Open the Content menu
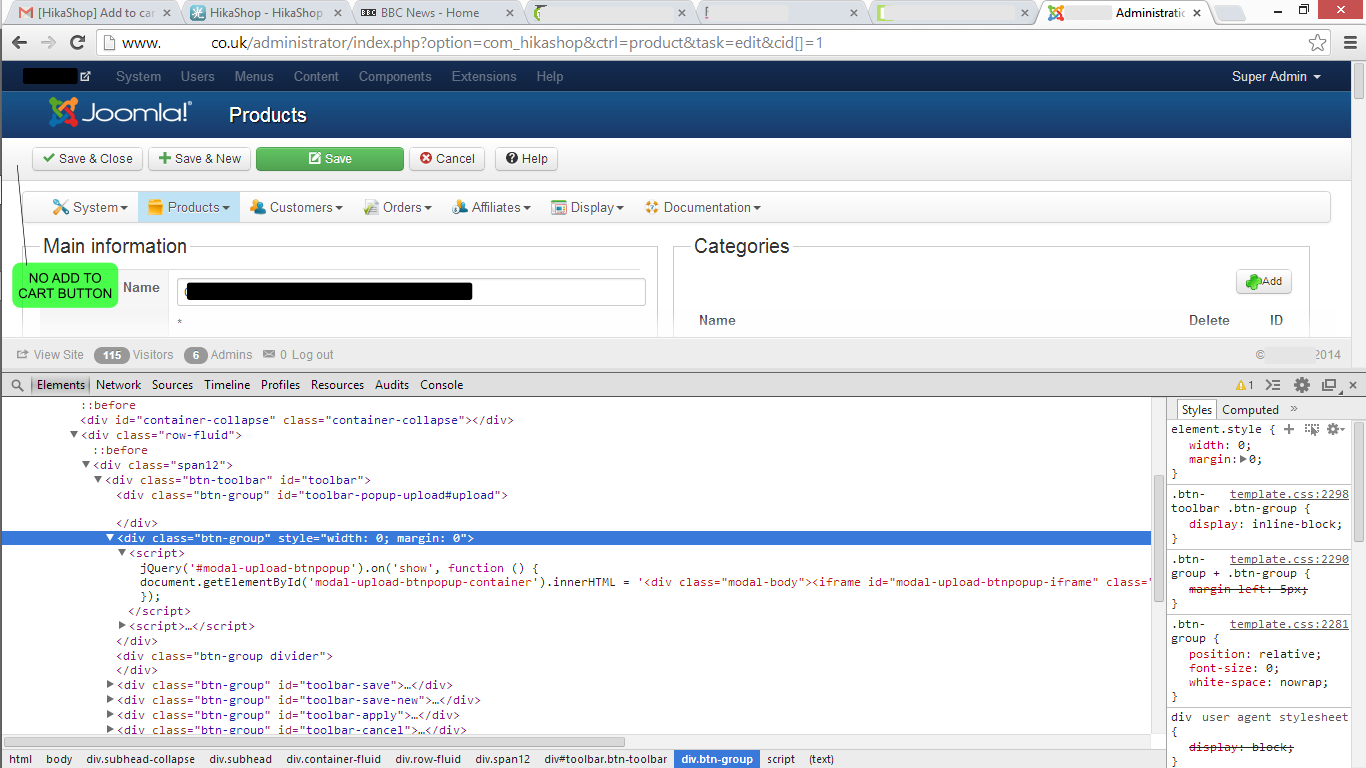Screen dimensions: 1366x768 (x=316, y=77)
